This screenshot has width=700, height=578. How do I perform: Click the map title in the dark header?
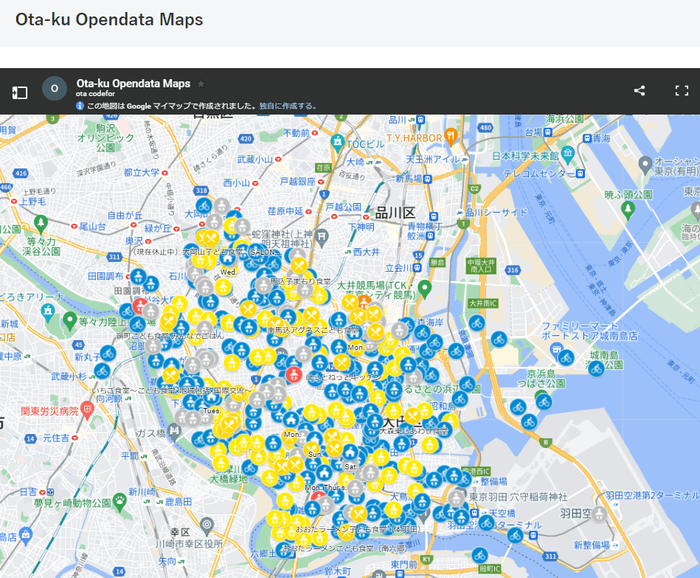[x=133, y=84]
